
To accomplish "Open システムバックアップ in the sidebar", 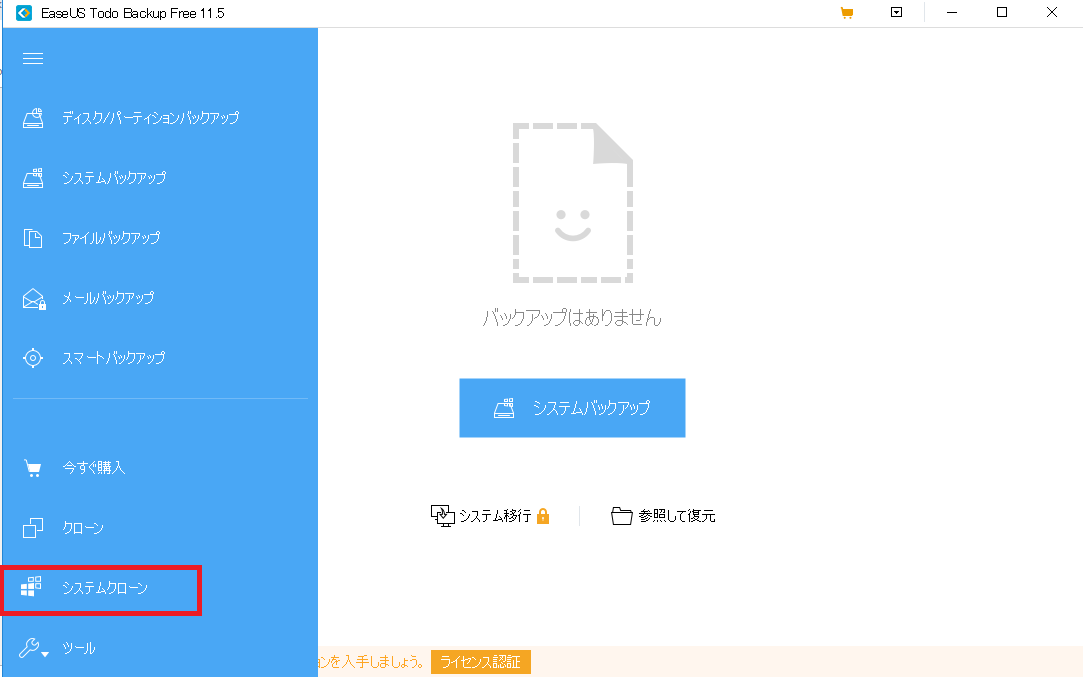I will [x=114, y=178].
